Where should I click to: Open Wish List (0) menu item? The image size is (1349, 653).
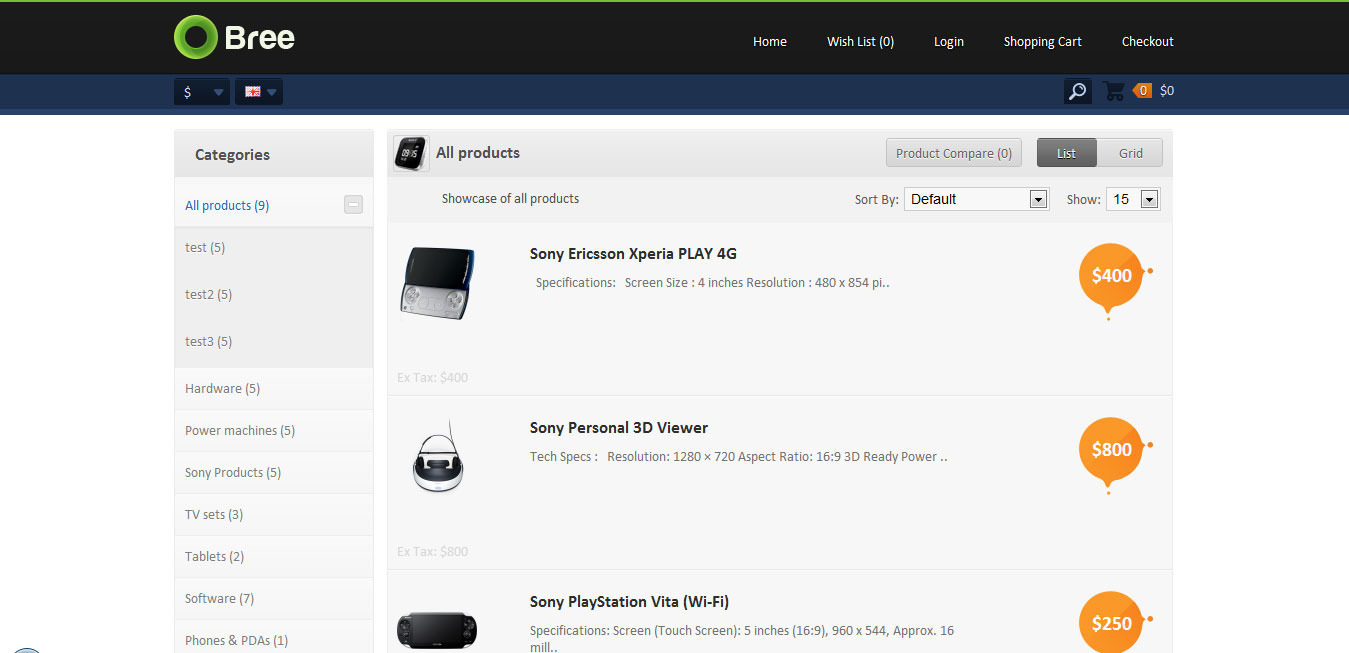click(860, 42)
